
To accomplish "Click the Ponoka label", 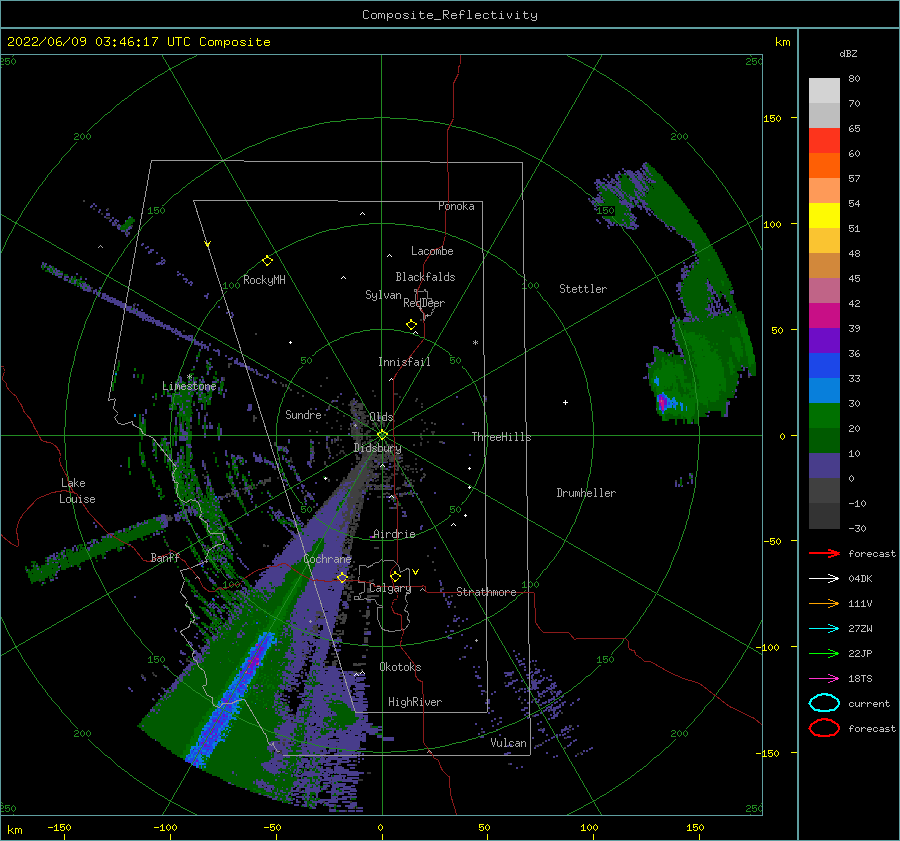I will coord(456,206).
